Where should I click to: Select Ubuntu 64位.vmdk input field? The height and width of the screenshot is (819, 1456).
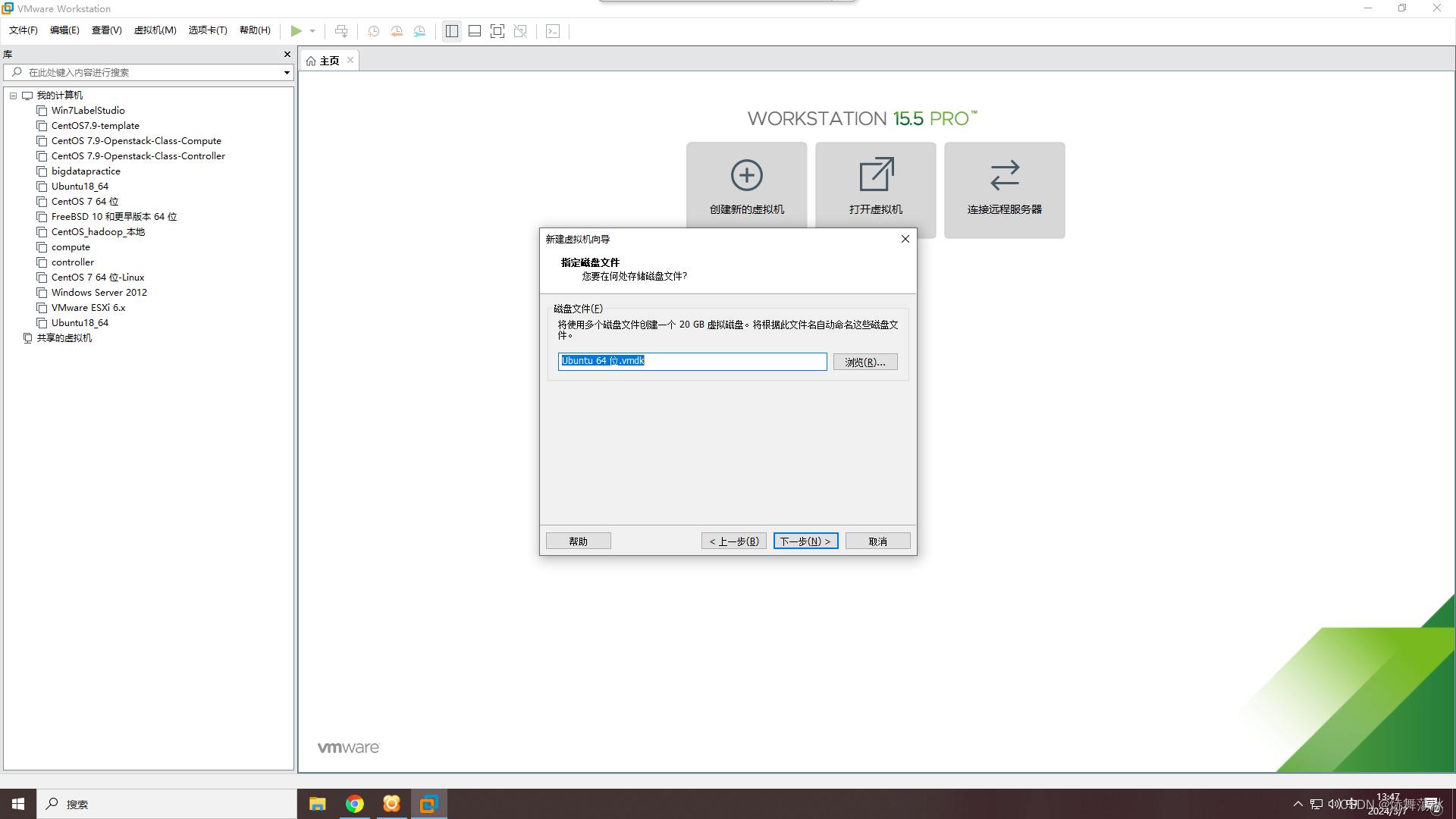[691, 360]
